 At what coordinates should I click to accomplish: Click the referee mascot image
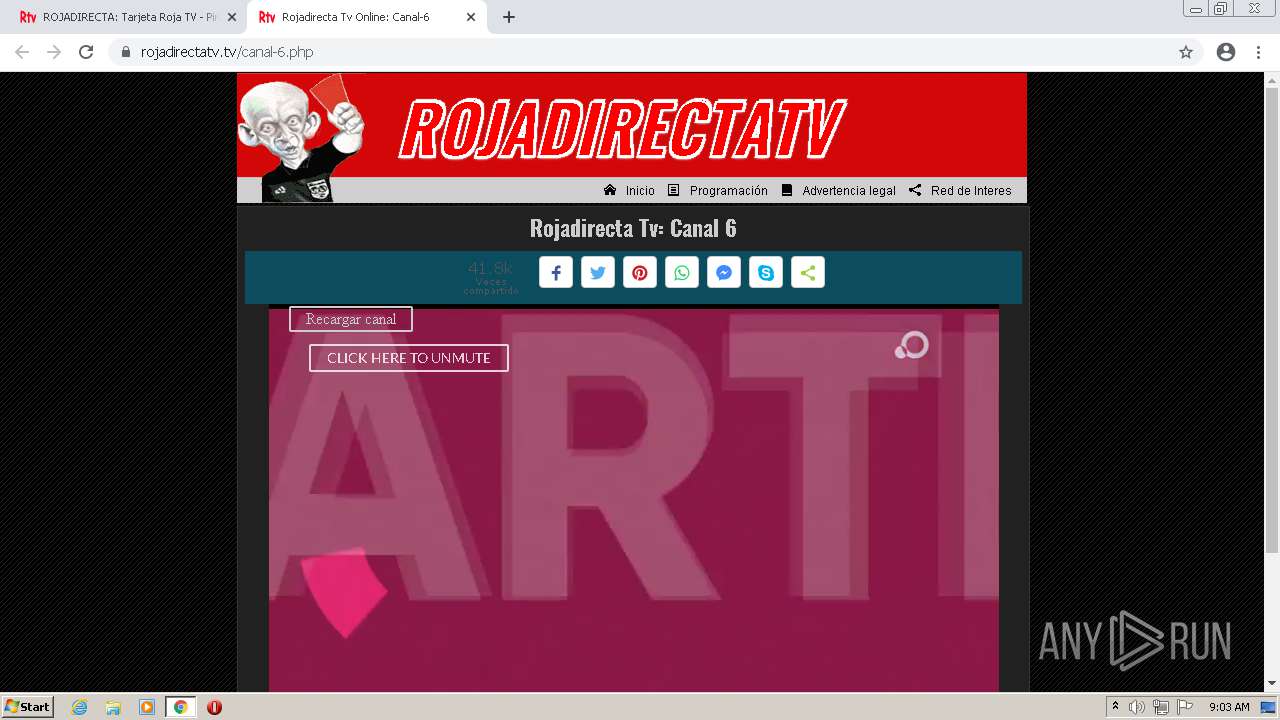pyautogui.click(x=302, y=140)
